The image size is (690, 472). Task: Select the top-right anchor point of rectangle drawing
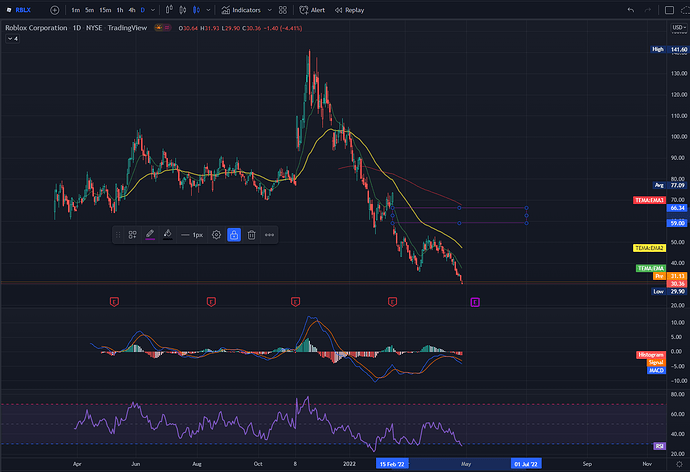click(x=526, y=208)
